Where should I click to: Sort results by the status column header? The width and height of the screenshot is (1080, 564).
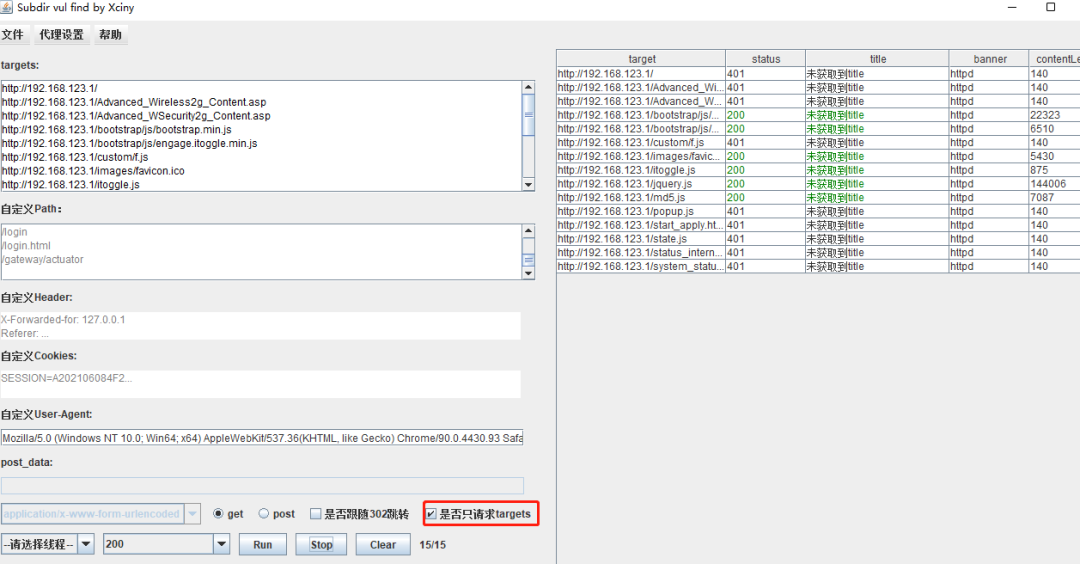click(765, 59)
